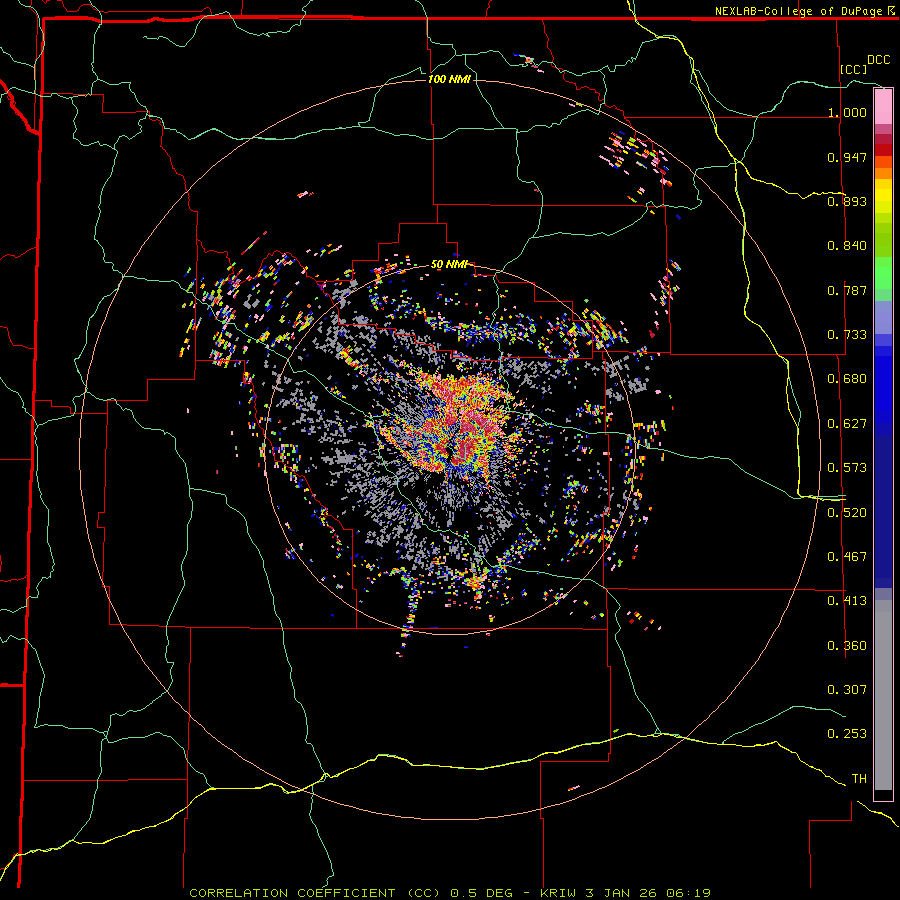Screen dimensions: 900x900
Task: Select the 0.893 scale value
Action: (847, 201)
